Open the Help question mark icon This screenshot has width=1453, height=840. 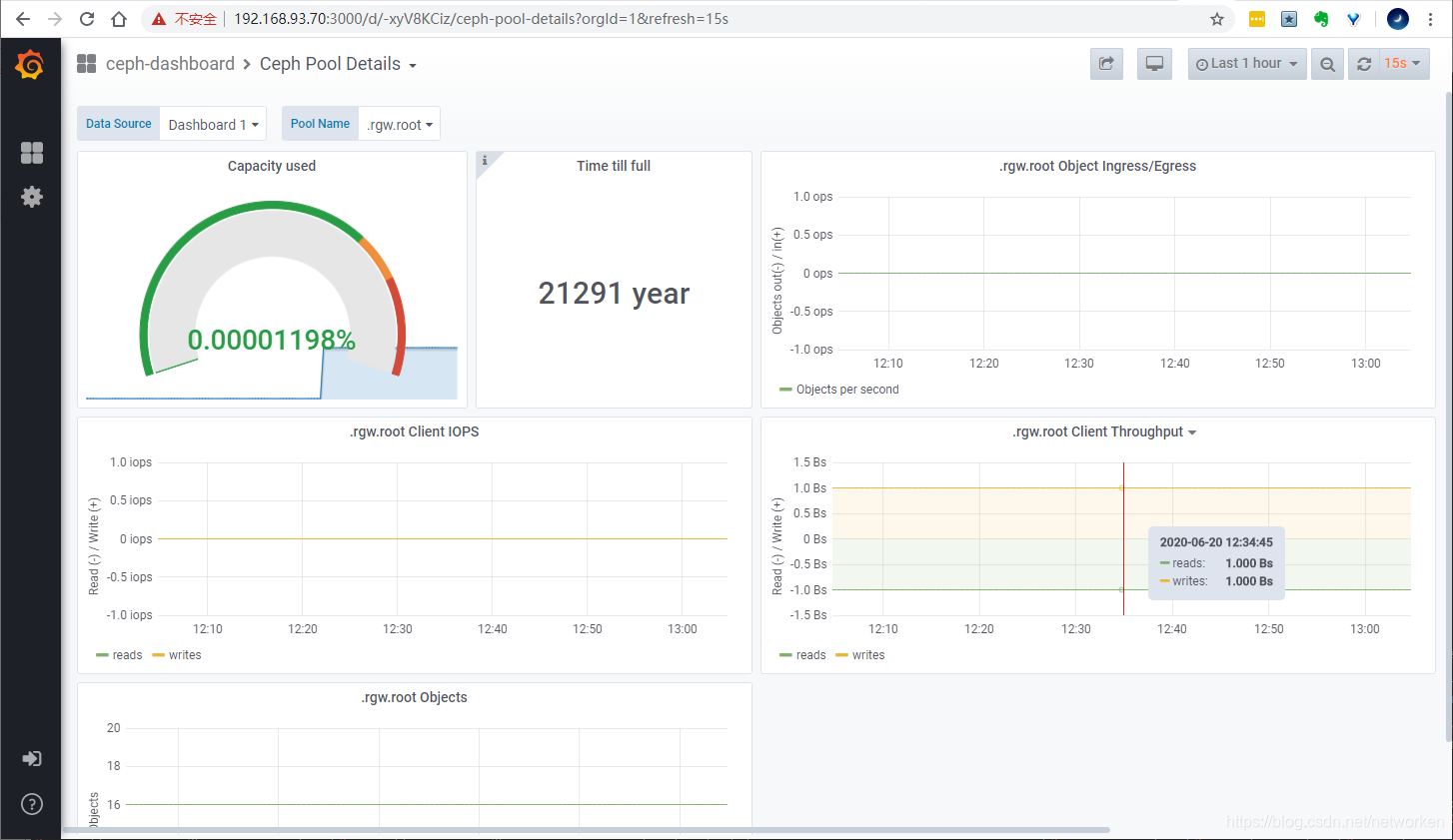[32, 804]
